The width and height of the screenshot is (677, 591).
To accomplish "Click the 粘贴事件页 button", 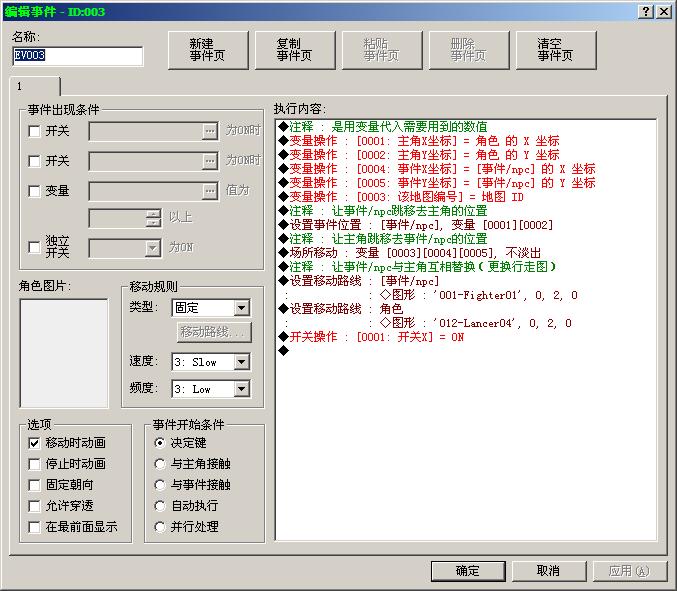I will [382, 50].
